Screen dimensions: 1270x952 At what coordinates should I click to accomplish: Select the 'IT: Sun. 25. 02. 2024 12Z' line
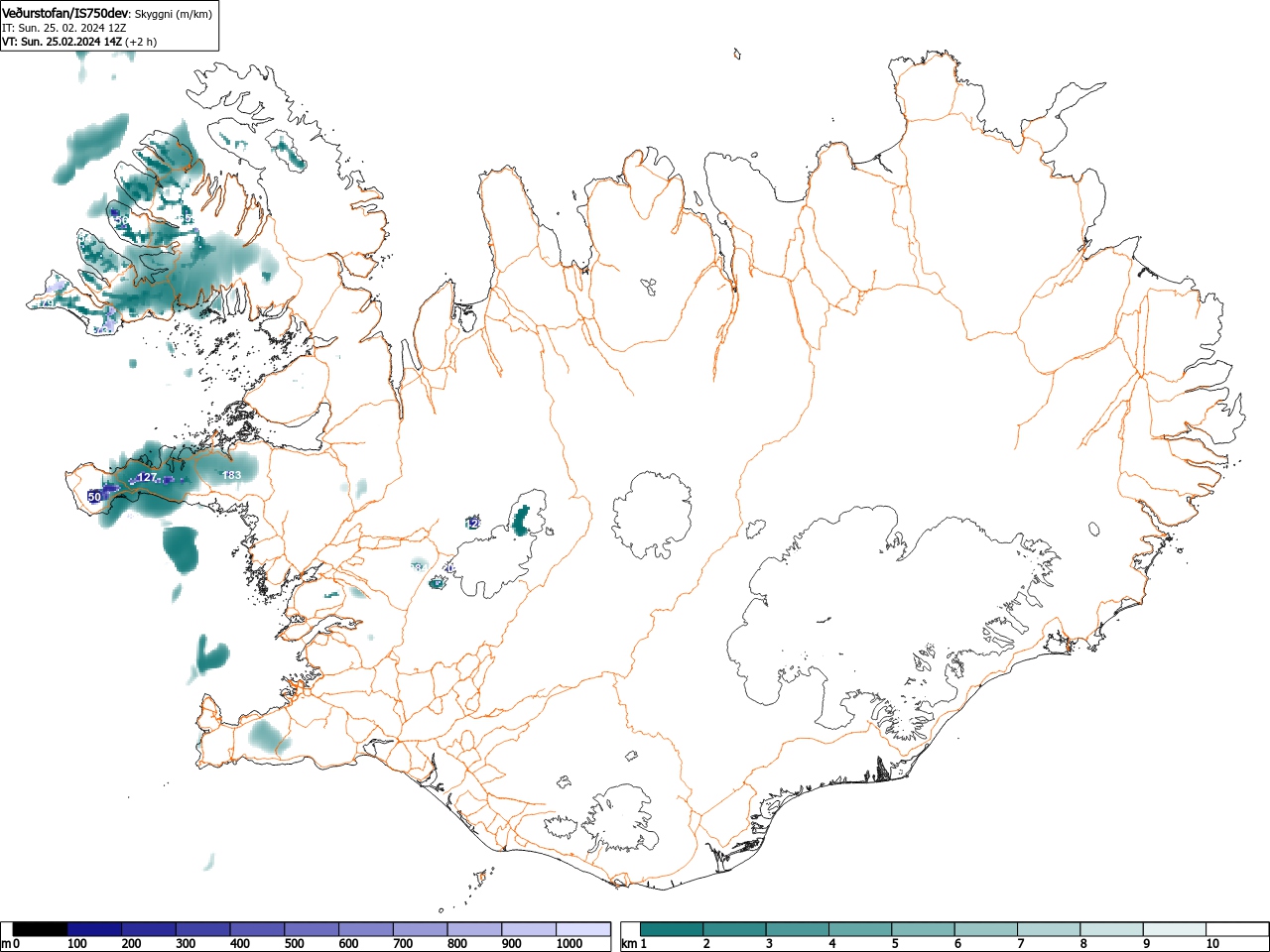[63, 28]
